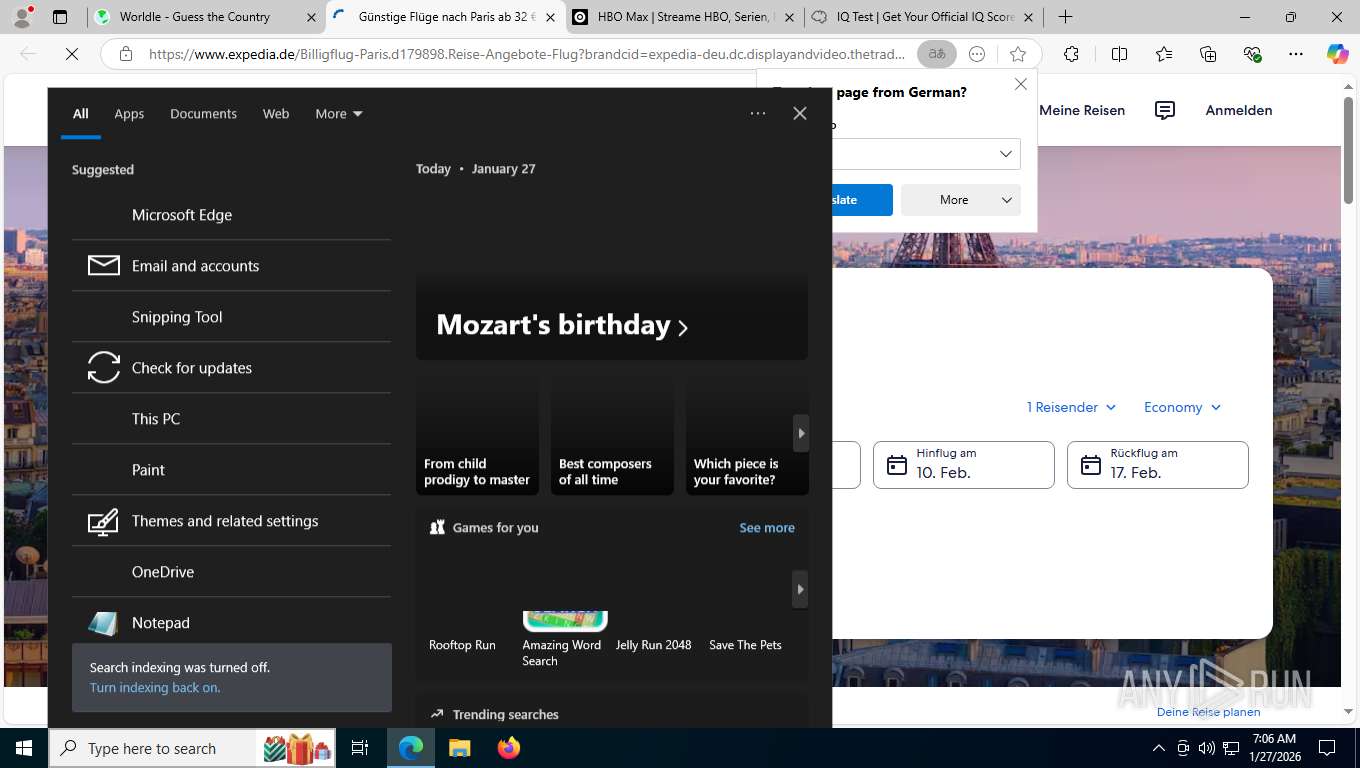
Task: Click Turn indexing back on link
Action: (x=155, y=688)
